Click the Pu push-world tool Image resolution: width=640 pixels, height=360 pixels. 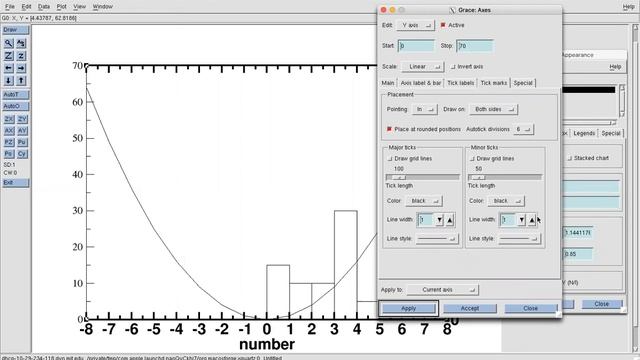point(22,142)
